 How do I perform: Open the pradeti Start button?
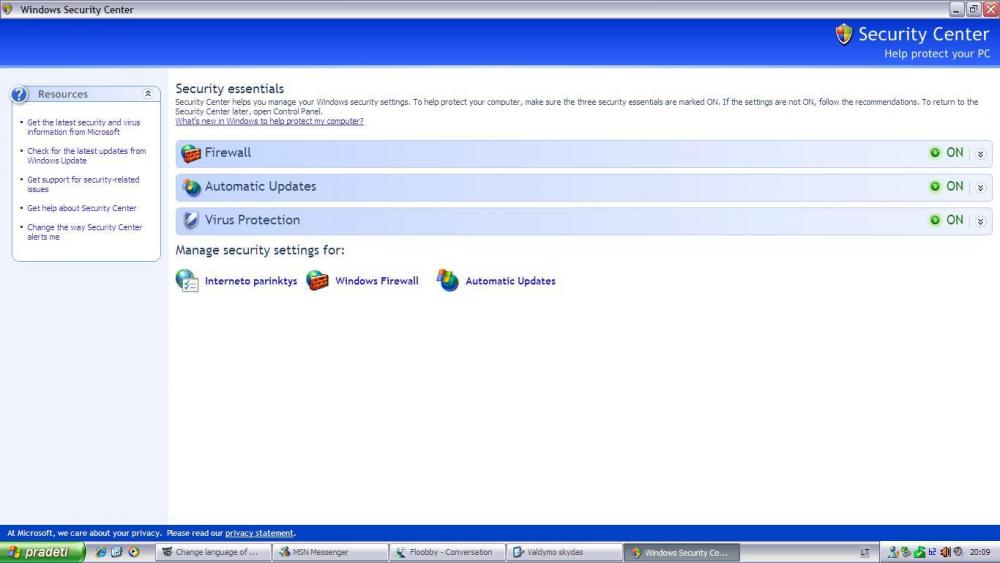click(42, 552)
